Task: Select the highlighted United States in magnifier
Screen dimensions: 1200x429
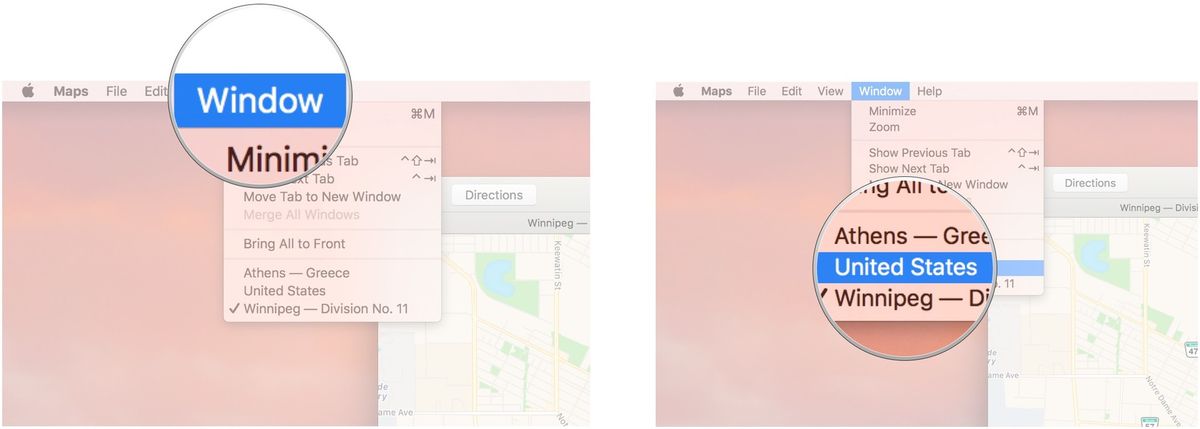Action: [x=905, y=267]
